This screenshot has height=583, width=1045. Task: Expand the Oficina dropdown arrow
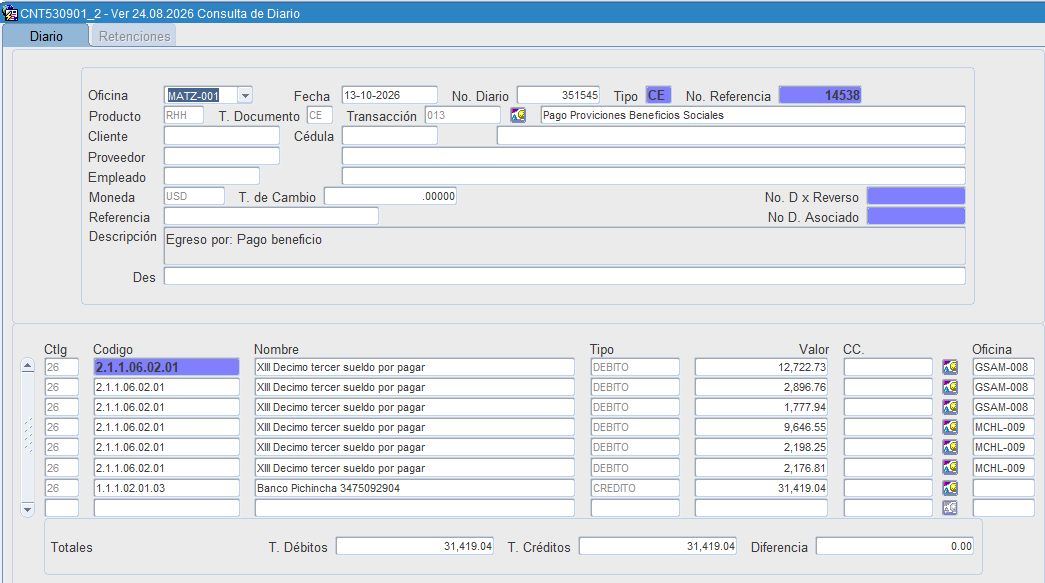[245, 95]
